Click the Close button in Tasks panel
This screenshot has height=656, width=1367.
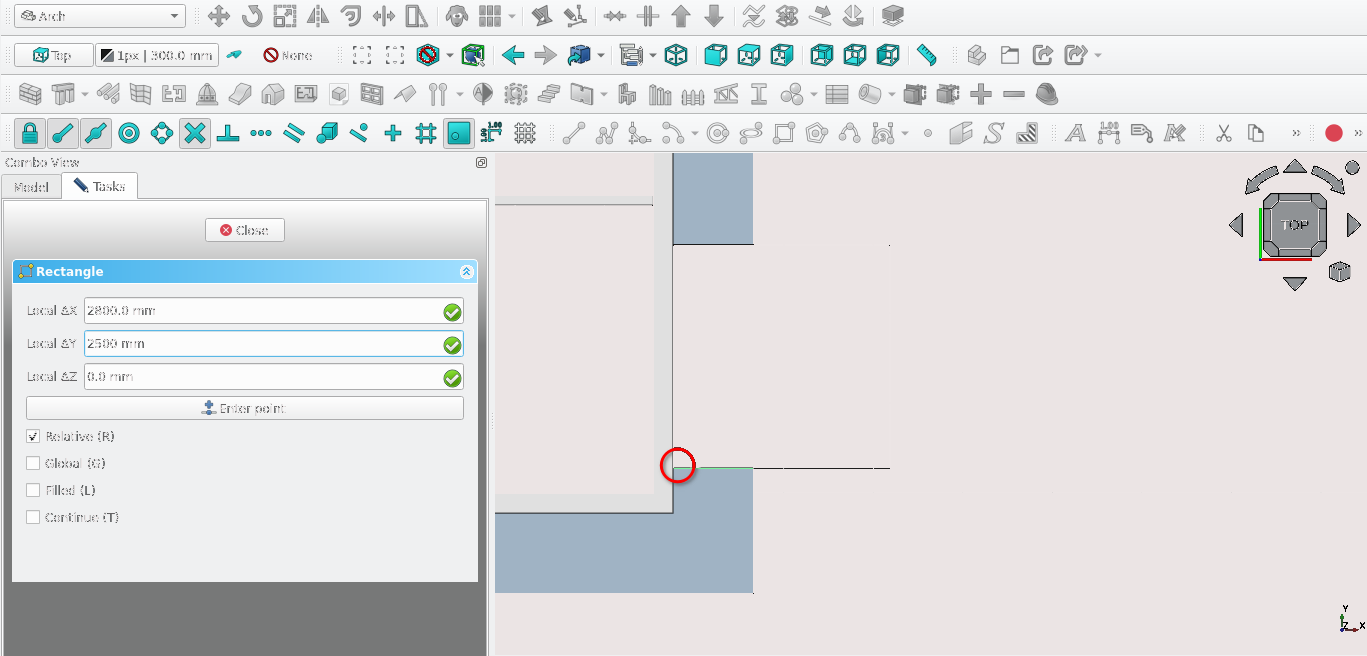(x=244, y=230)
